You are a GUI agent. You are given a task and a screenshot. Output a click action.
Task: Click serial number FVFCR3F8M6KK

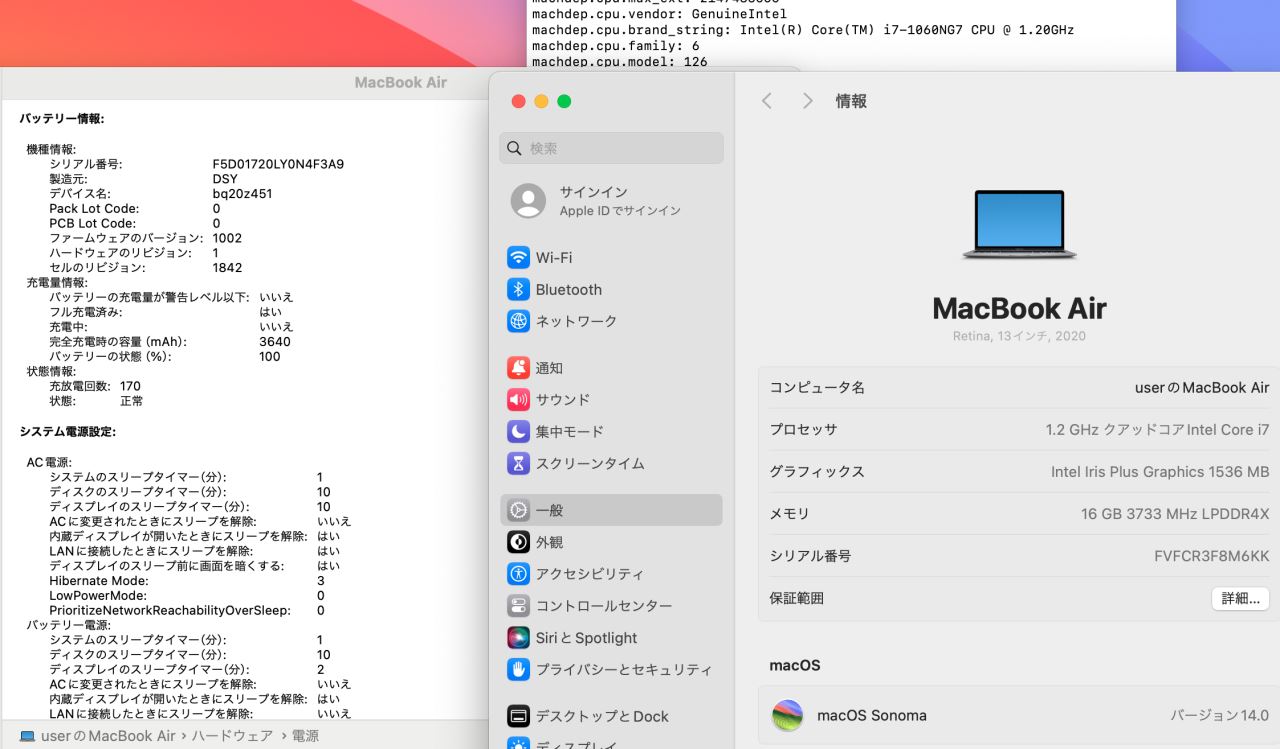(1212, 556)
